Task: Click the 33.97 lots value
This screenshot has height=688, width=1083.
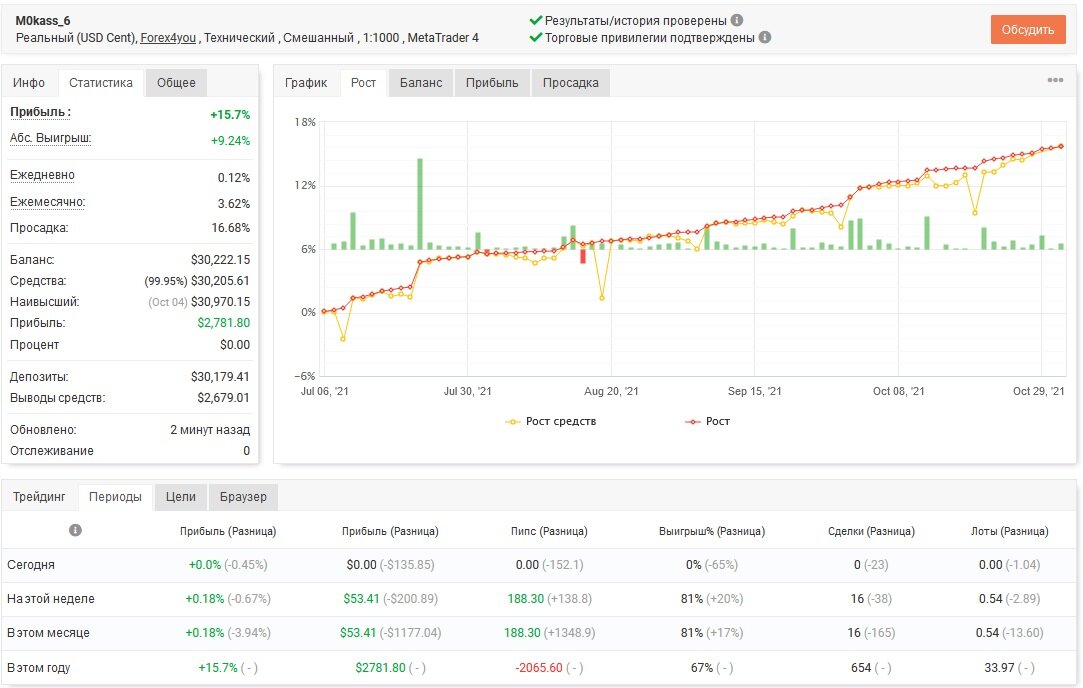Action: coord(999,668)
